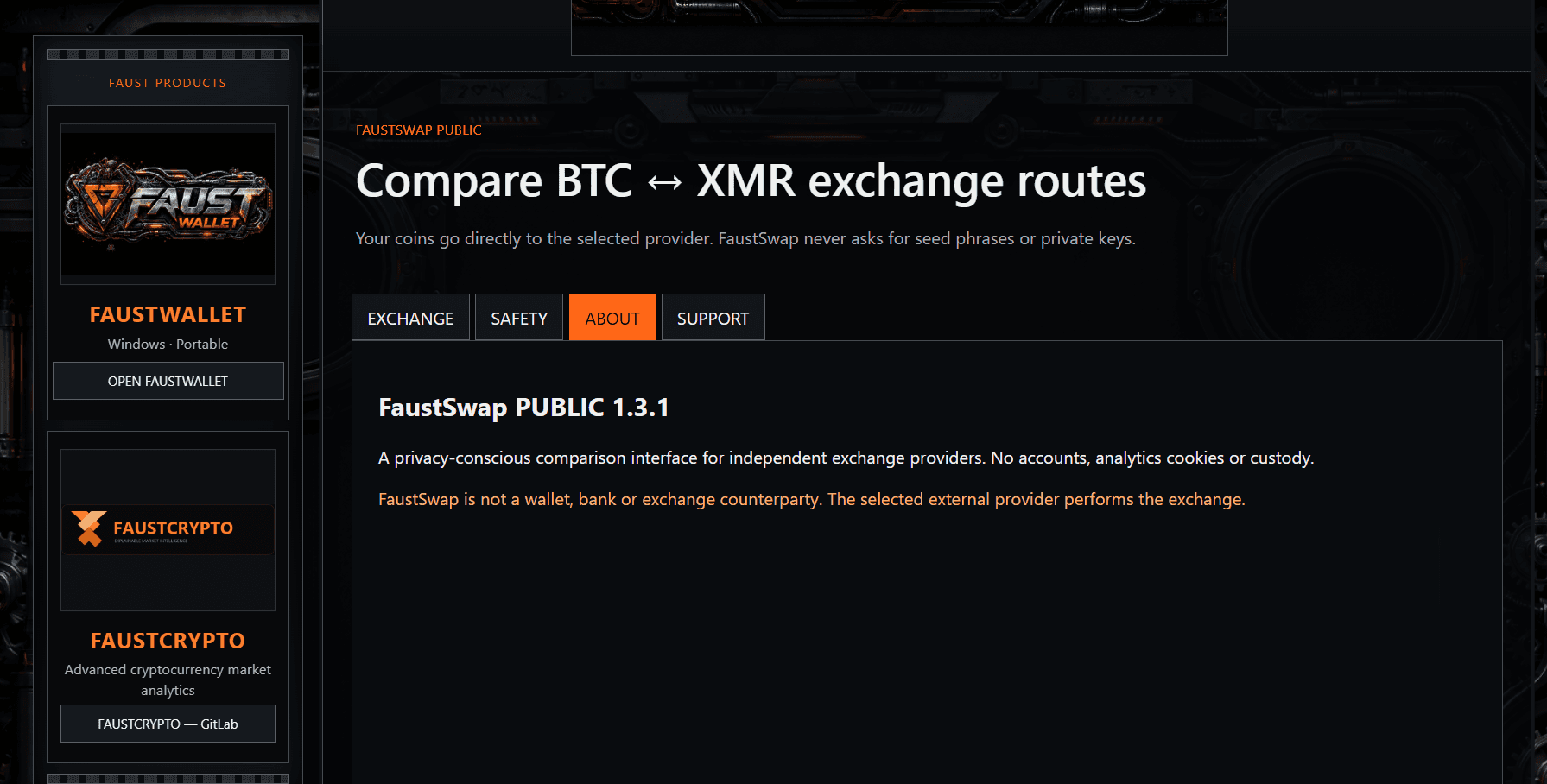
Task: Click the 'Advanced cryptocurrency market analytics' description
Action: click(x=168, y=680)
